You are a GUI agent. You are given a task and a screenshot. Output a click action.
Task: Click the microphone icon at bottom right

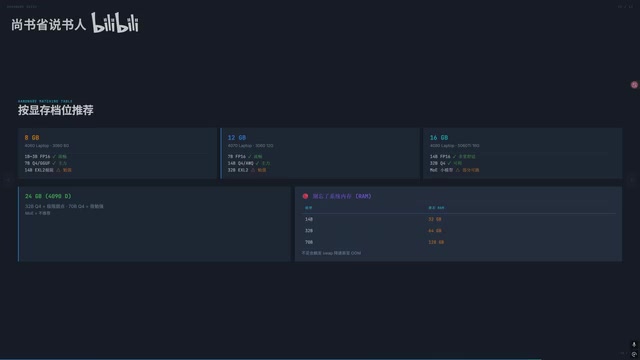634,345
